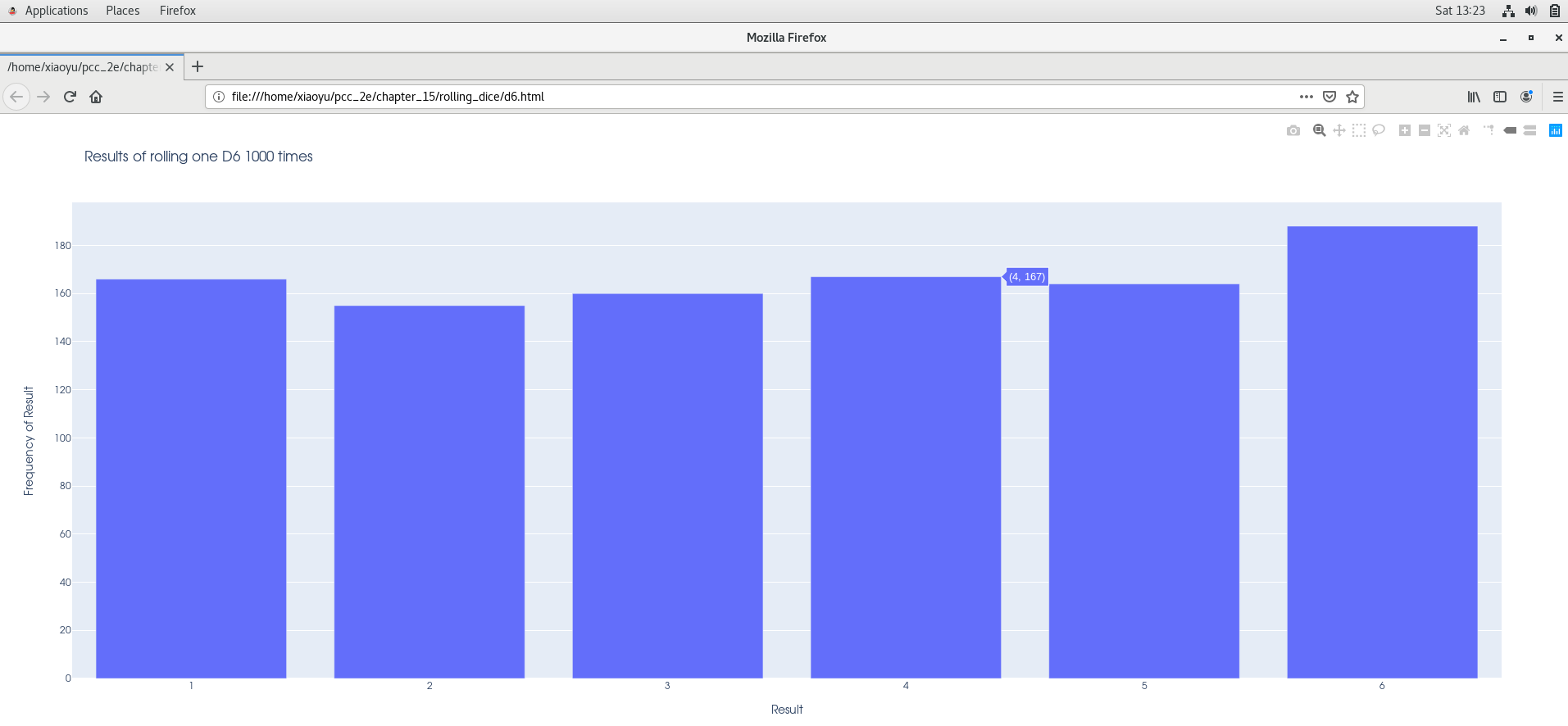Open Plotly logo link in modebar
The width and height of the screenshot is (1568, 726).
(1556, 130)
